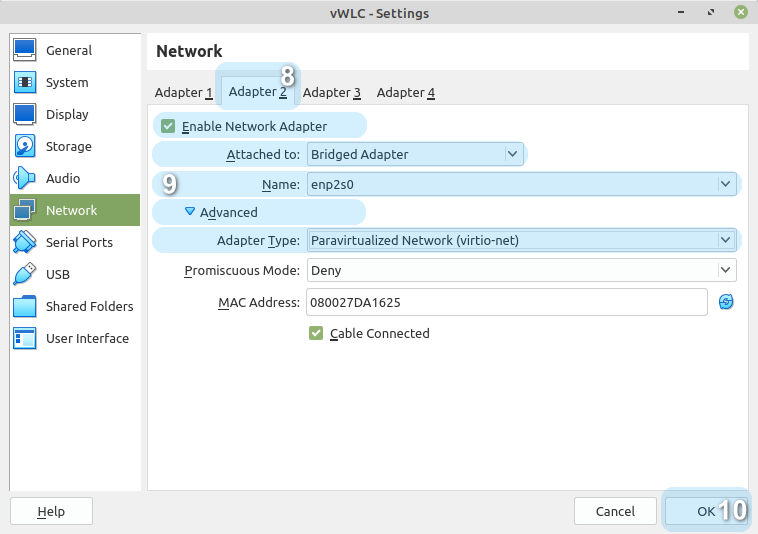The width and height of the screenshot is (758, 534).
Task: Generate a new random MAC address
Action: coord(726,302)
